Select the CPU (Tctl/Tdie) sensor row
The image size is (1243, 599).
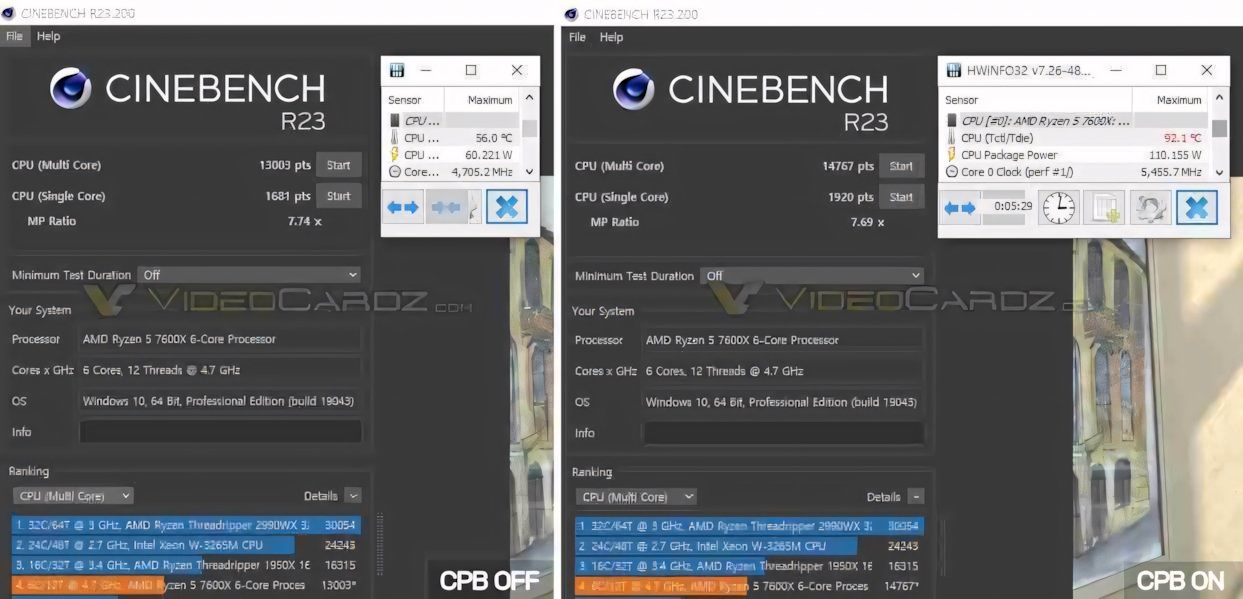coord(1075,138)
